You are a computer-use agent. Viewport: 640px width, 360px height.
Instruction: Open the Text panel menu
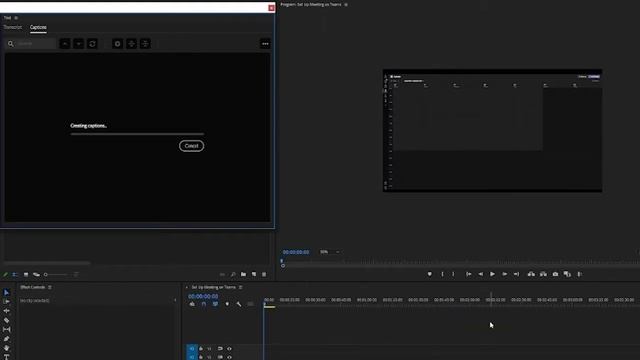16,18
